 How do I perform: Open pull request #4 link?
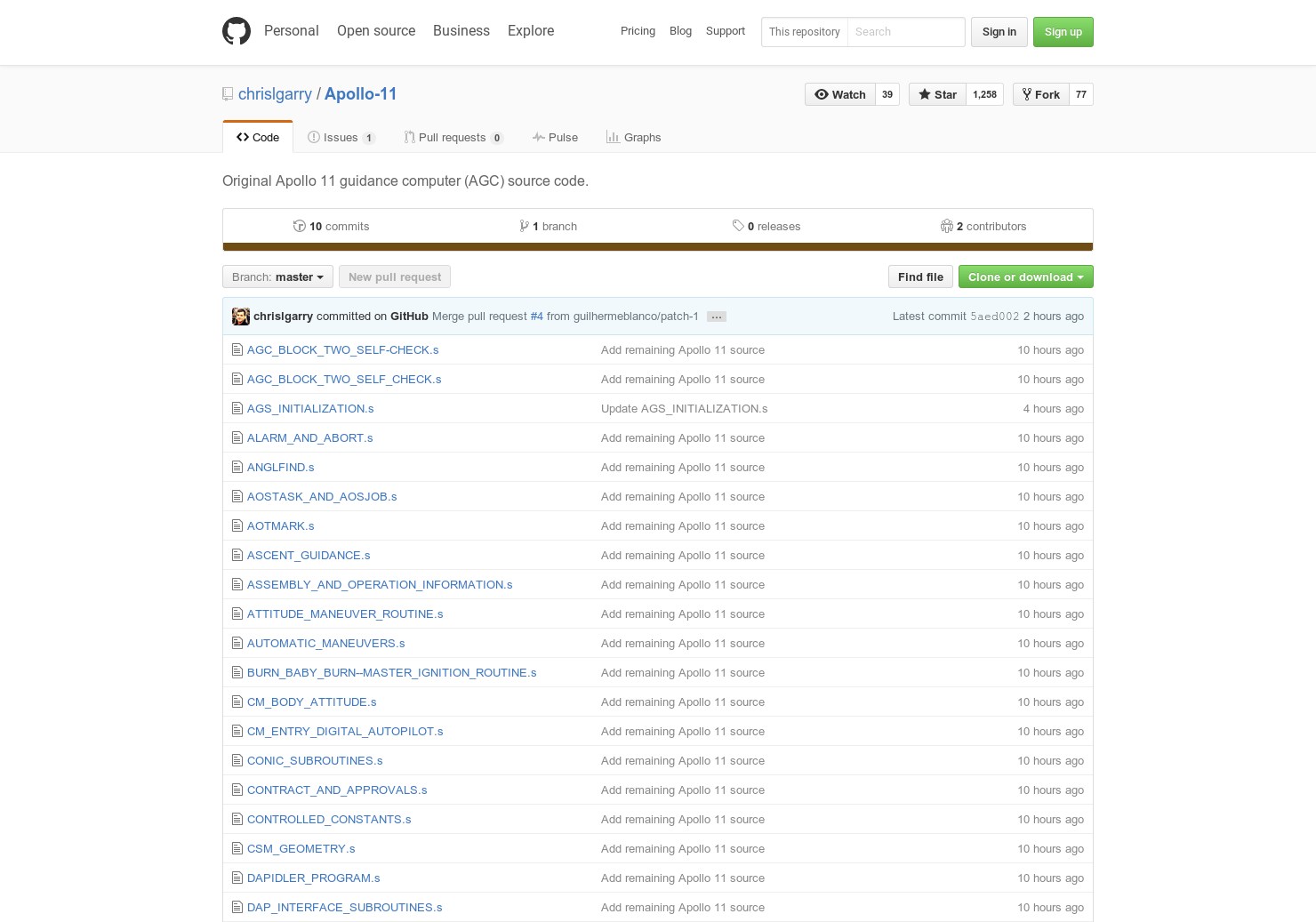(x=536, y=317)
